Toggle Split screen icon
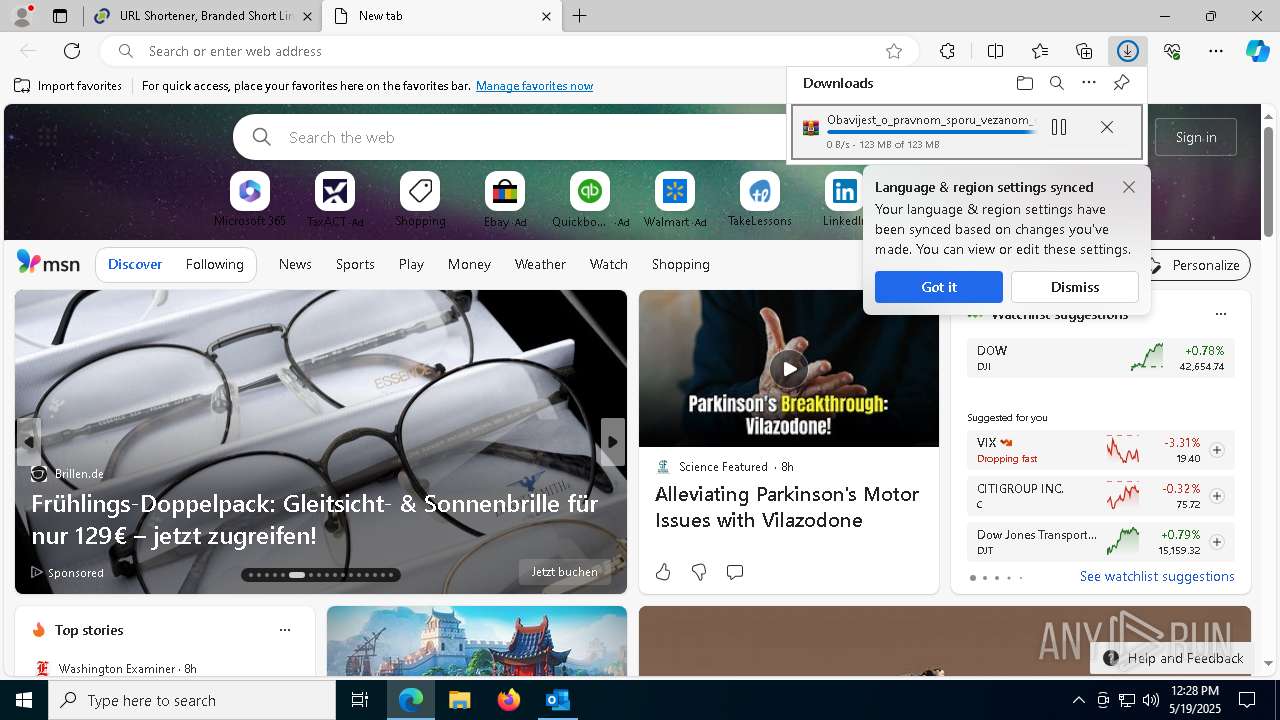The image size is (1280, 720). [x=995, y=51]
